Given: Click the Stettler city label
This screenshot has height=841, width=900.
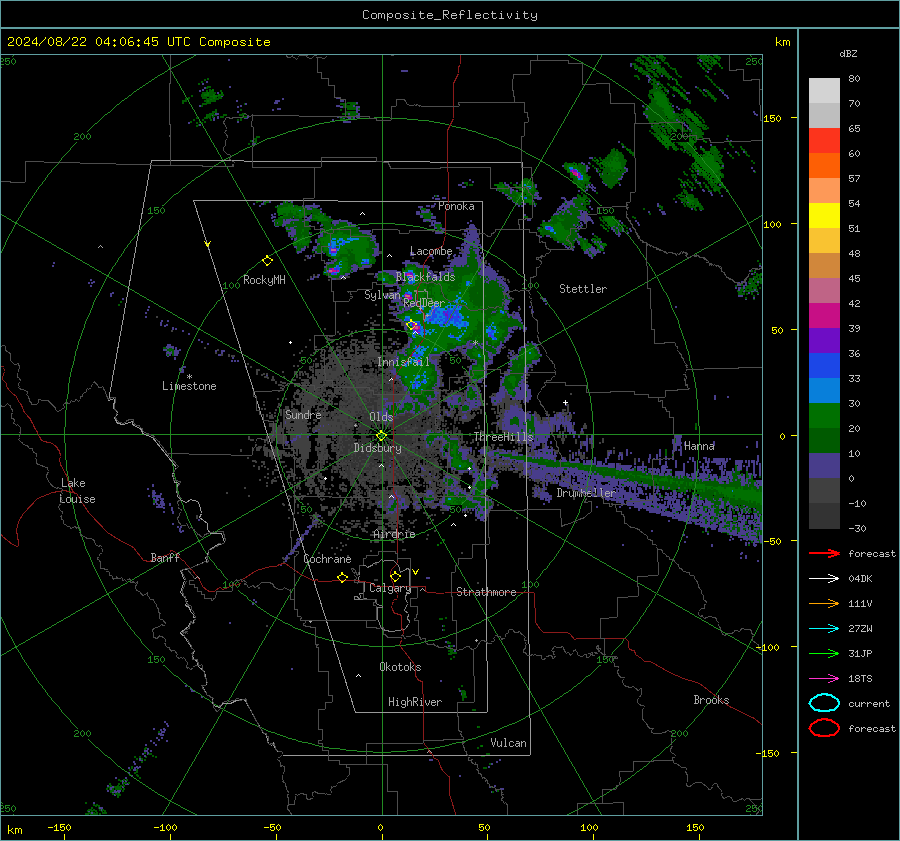Looking at the screenshot, I should [583, 289].
